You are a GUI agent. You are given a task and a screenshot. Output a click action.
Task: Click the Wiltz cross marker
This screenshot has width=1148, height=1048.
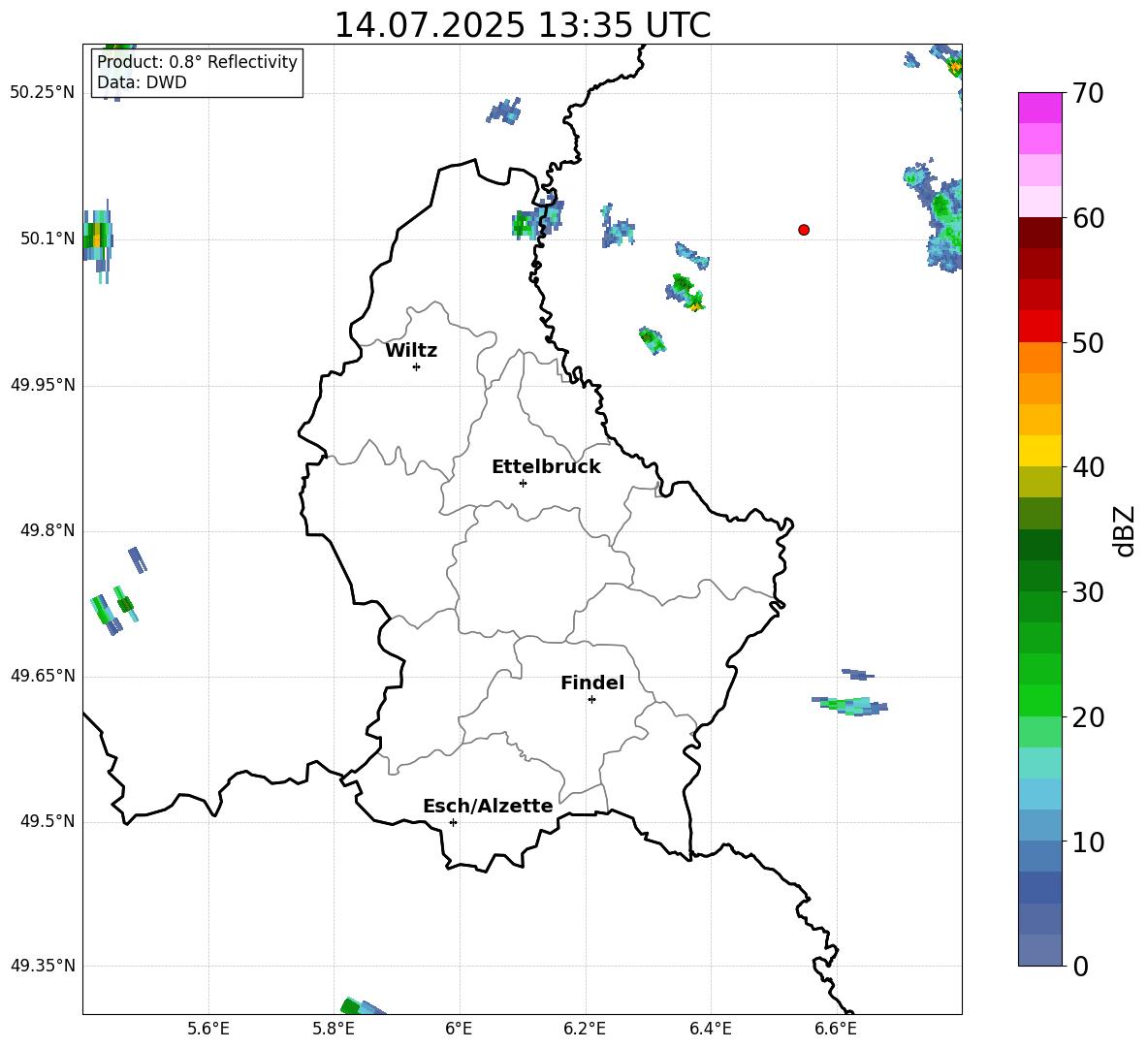417,366
